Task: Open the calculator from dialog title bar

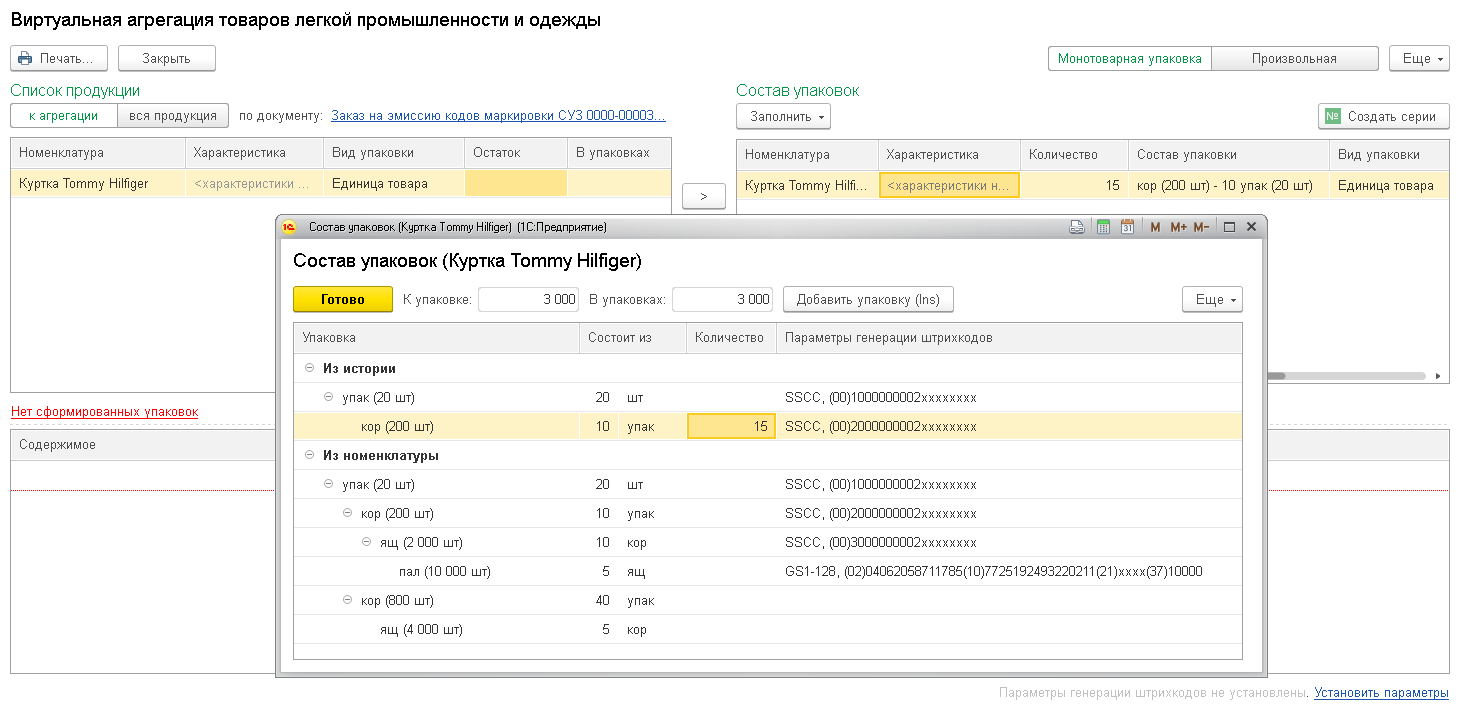Action: [x=1103, y=227]
